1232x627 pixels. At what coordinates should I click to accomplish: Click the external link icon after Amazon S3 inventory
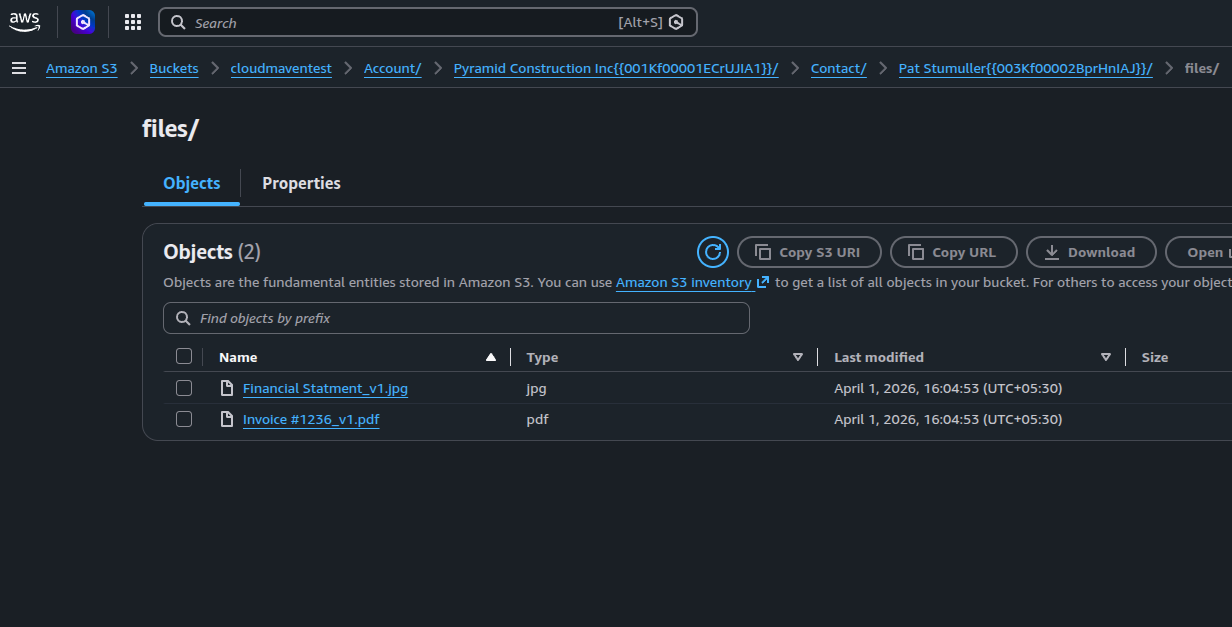pyautogui.click(x=763, y=282)
